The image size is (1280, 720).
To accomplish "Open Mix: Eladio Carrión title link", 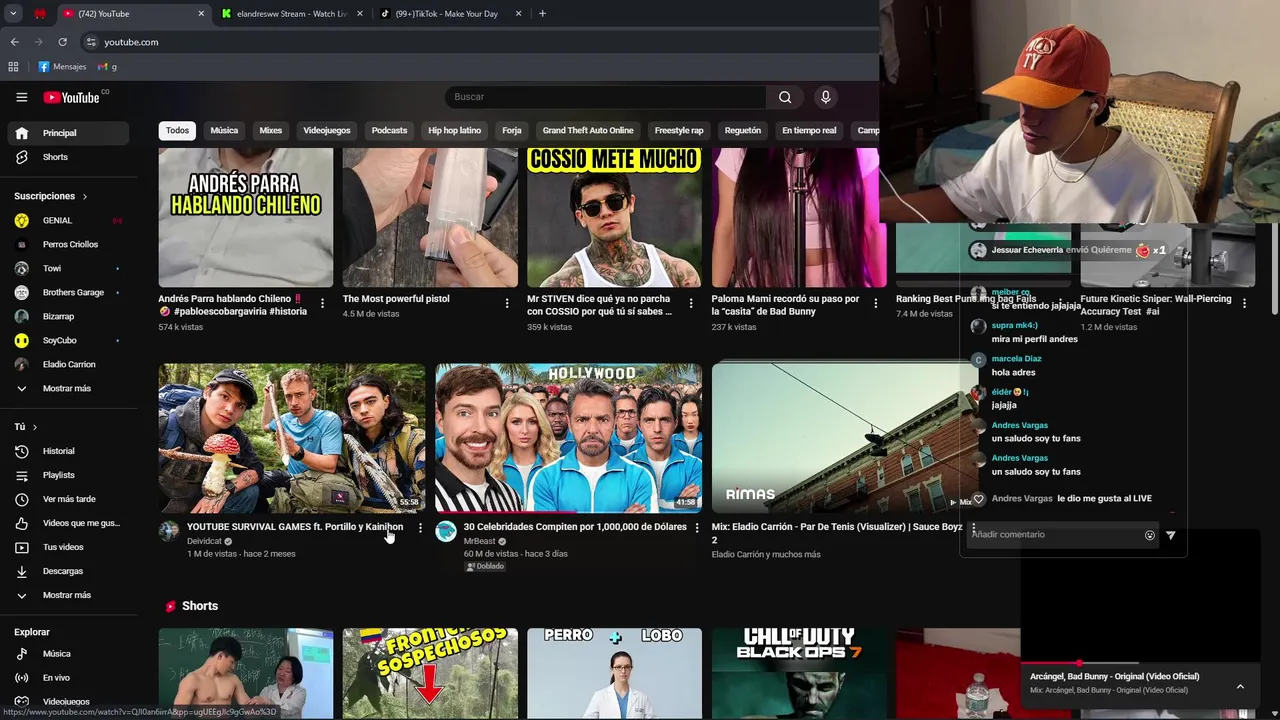I will click(837, 533).
